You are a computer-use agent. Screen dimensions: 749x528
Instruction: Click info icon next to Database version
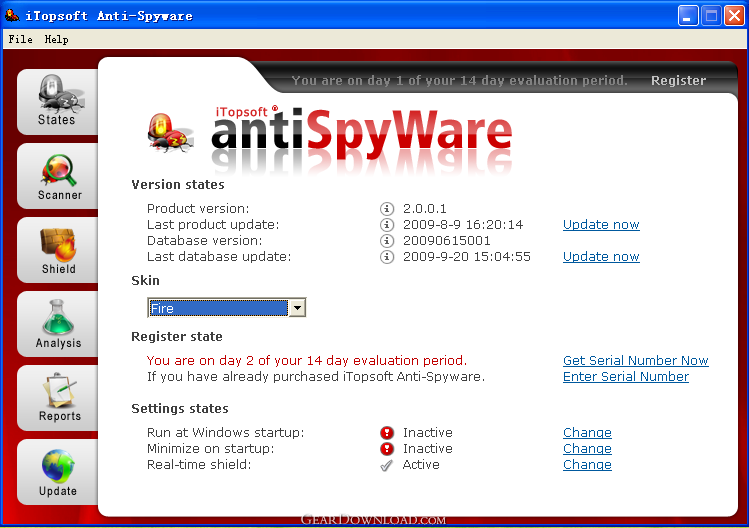coord(387,241)
